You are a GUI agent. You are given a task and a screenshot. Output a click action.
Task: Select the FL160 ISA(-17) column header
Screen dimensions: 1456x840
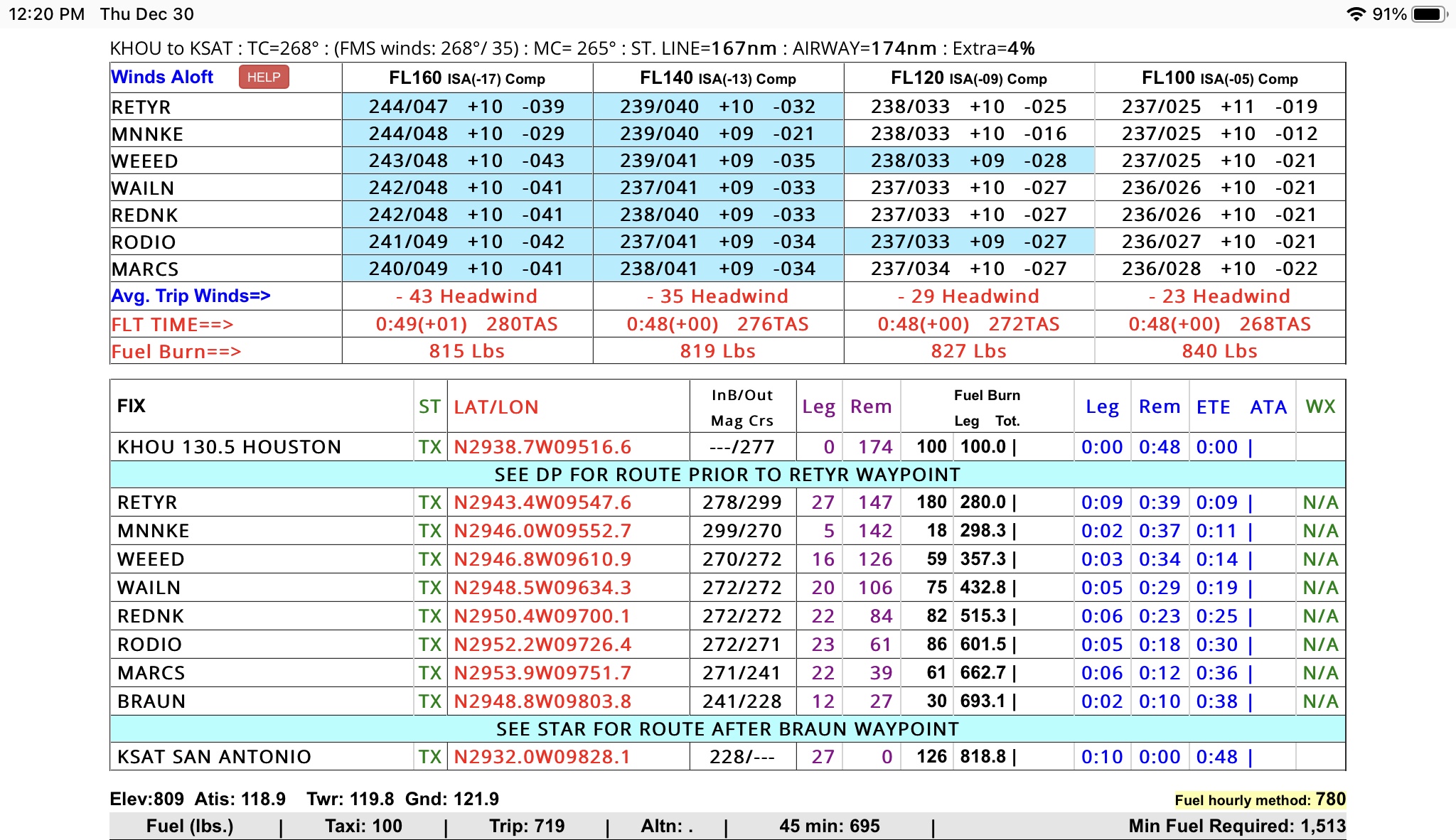[x=467, y=77]
